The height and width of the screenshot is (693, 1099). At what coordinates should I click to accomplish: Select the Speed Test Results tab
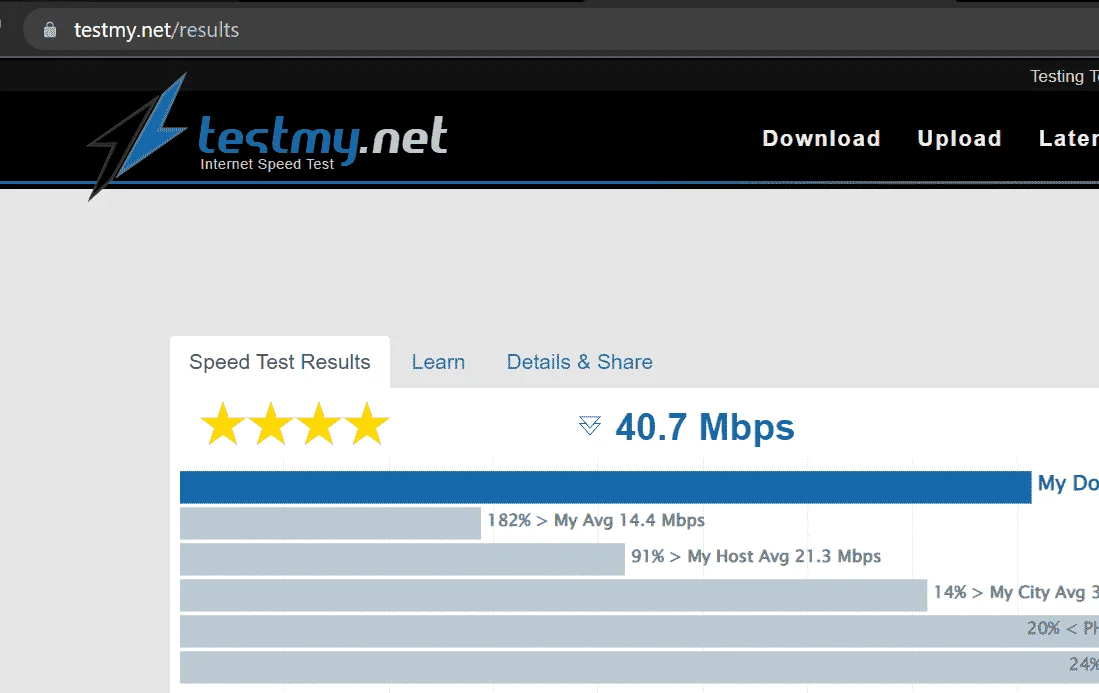280,362
